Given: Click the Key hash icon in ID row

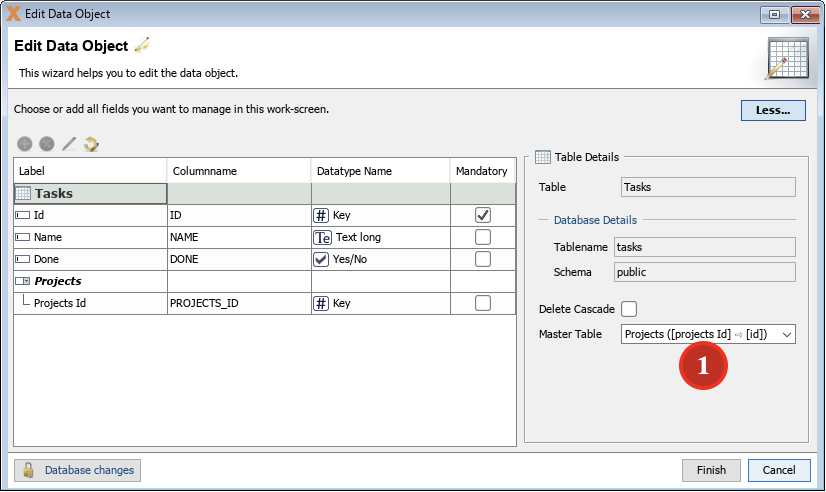Looking at the screenshot, I should click(321, 215).
